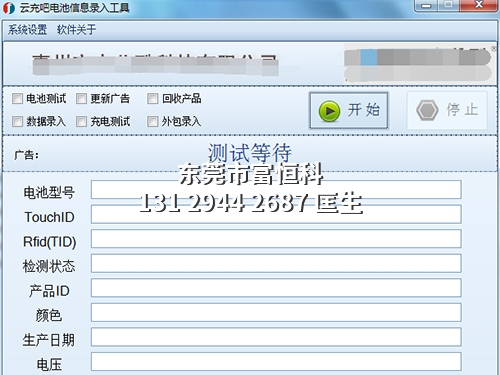This screenshot has width=500, height=375.
Task: Click the app logo icon in title bar
Action: pyautogui.click(x=9, y=8)
